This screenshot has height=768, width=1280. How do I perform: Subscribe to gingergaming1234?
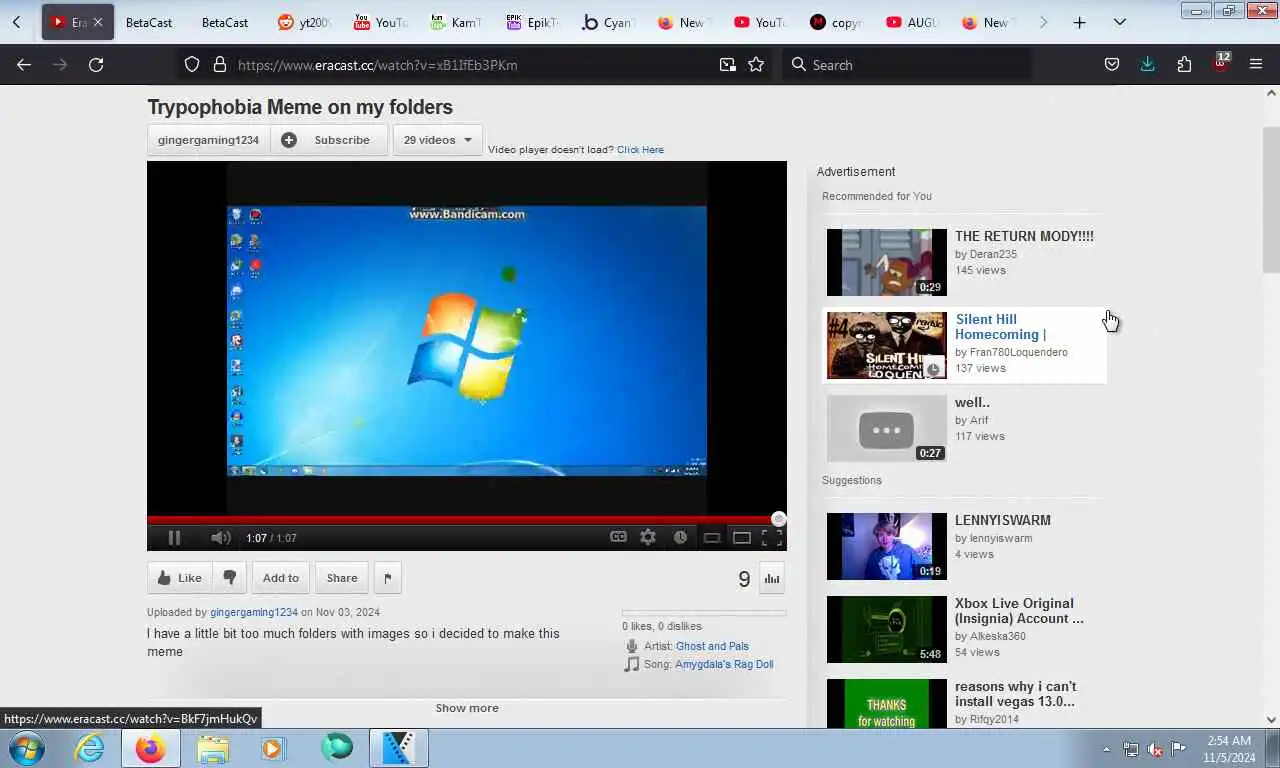tap(329, 140)
